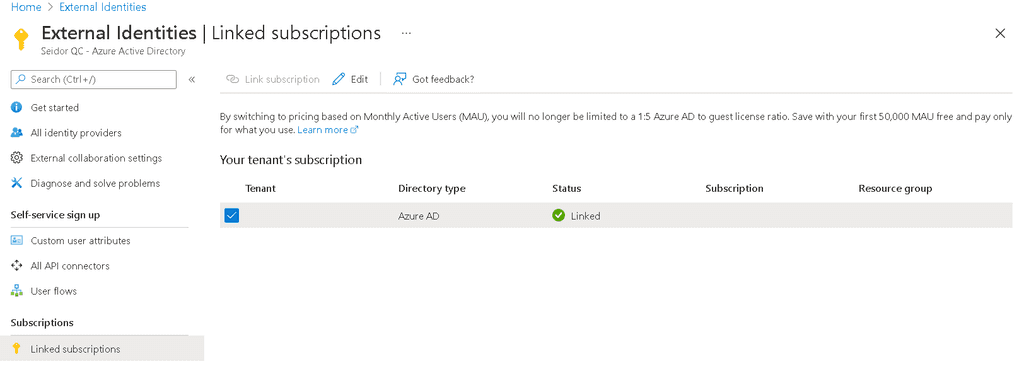1024x371 pixels.
Task: Click the Edit pencil icon
Action: tap(338, 79)
